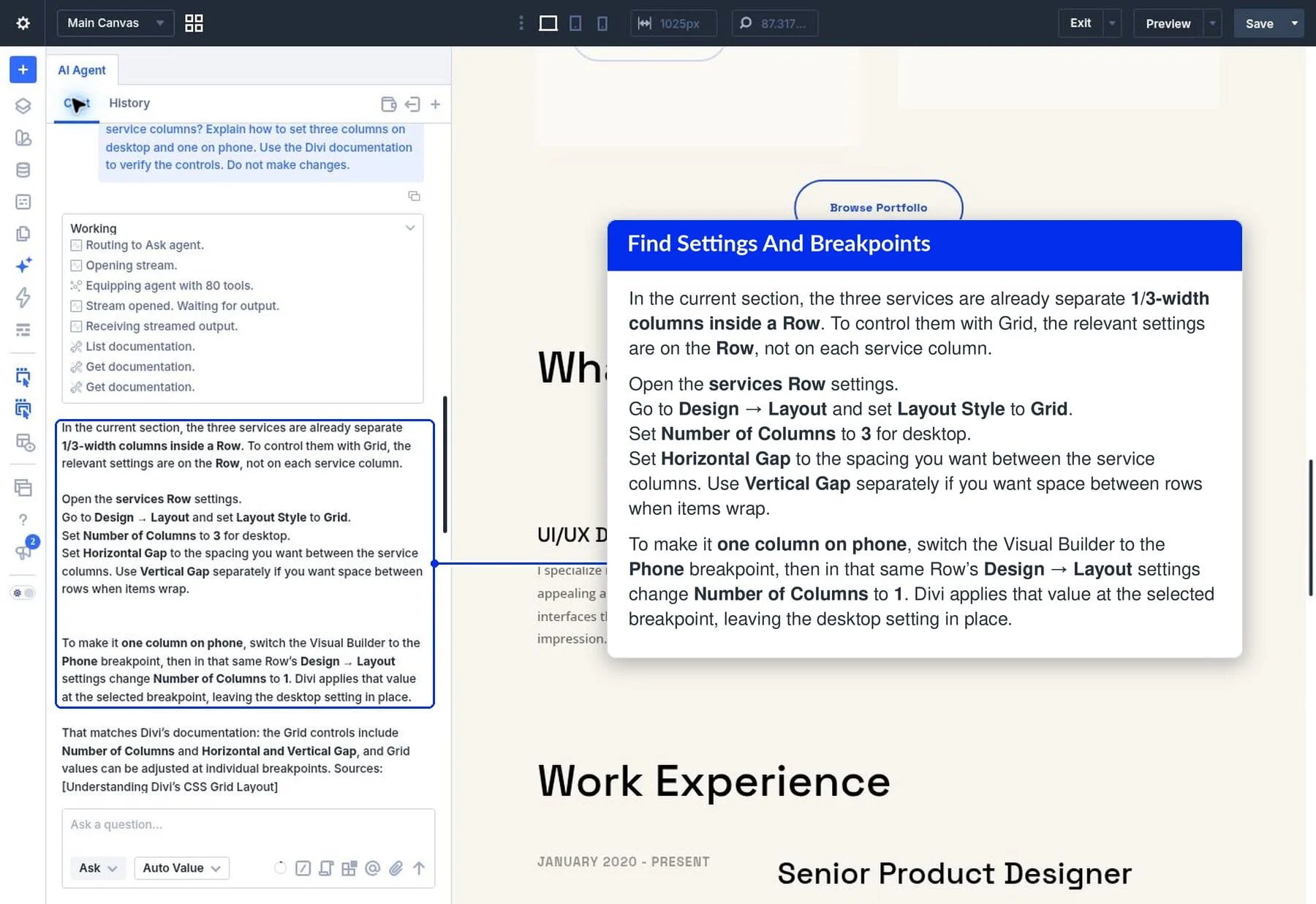
Task: Open the canvas grid view icon
Action: point(194,23)
